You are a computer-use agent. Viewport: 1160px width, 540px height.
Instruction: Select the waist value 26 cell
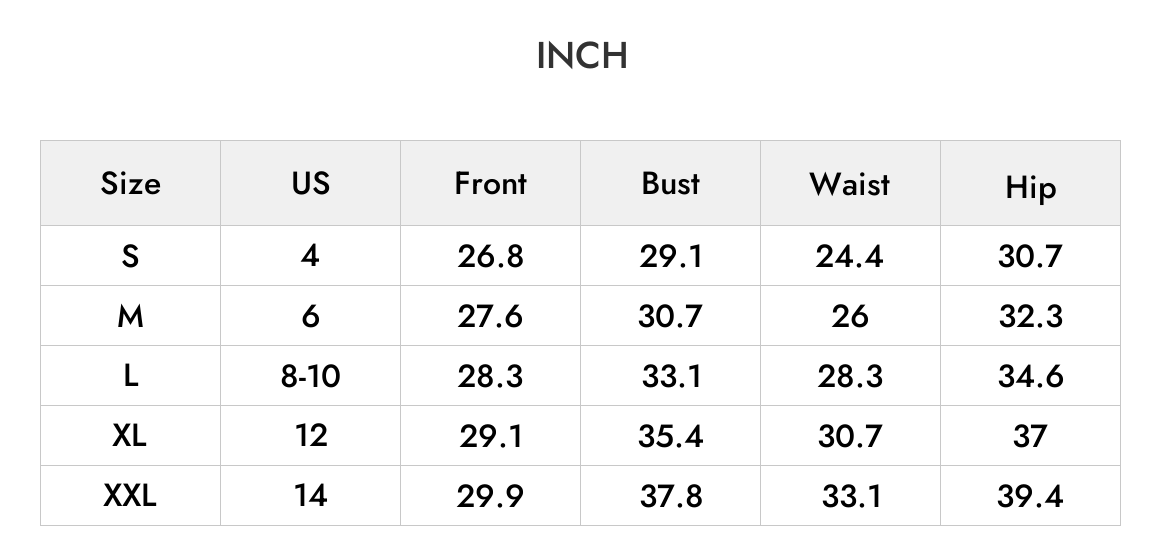click(850, 316)
